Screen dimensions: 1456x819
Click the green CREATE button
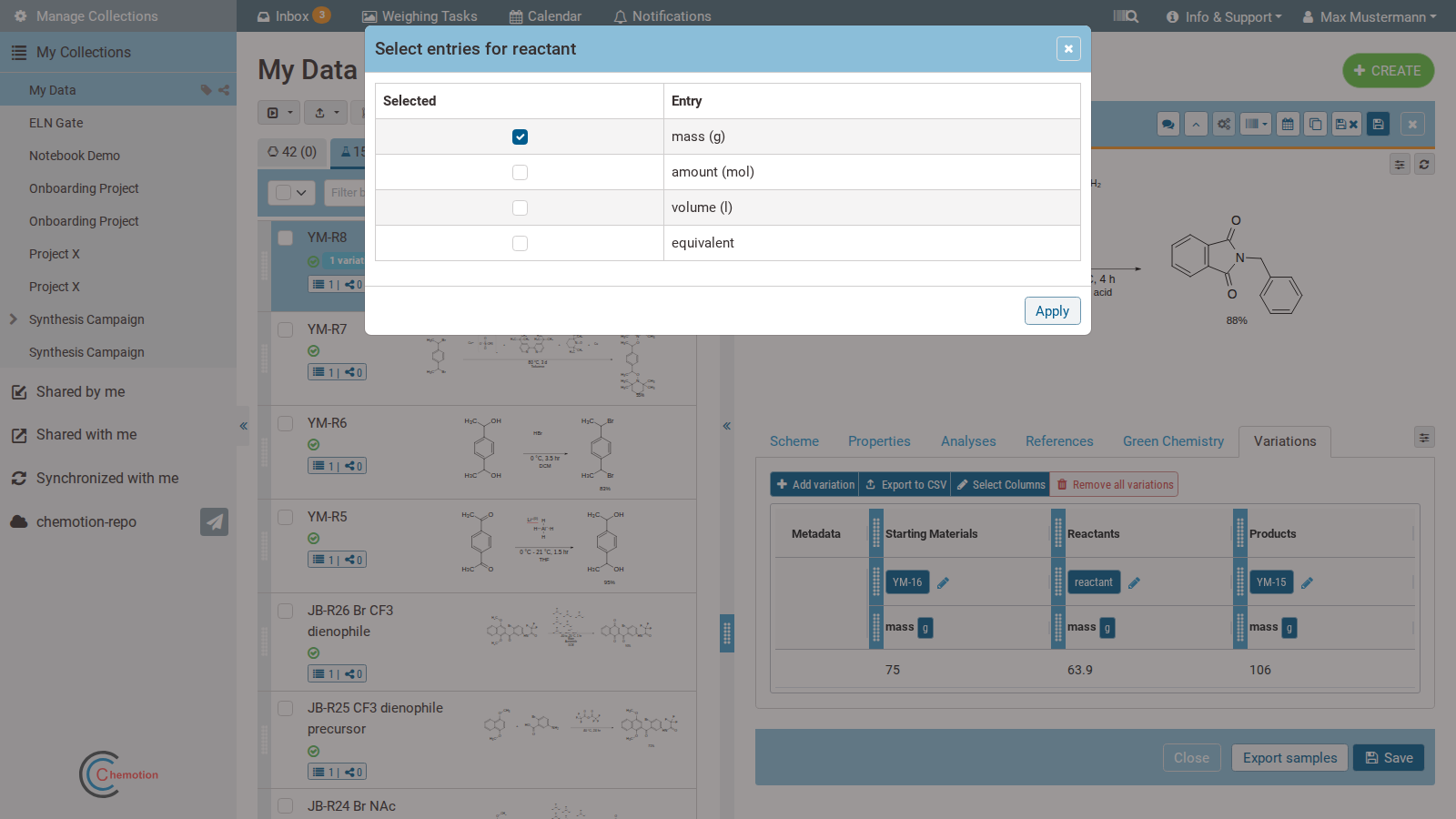tap(1388, 71)
